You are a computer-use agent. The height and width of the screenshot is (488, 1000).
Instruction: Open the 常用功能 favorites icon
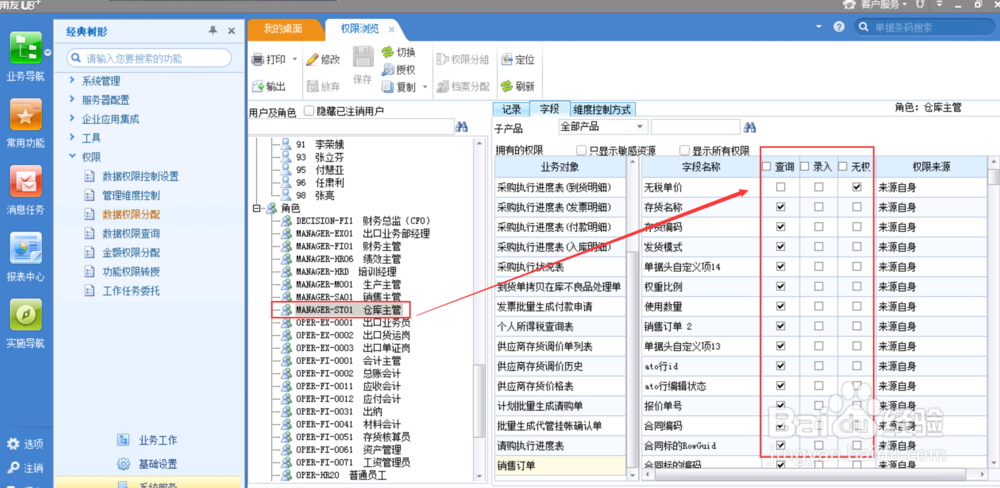[26, 115]
